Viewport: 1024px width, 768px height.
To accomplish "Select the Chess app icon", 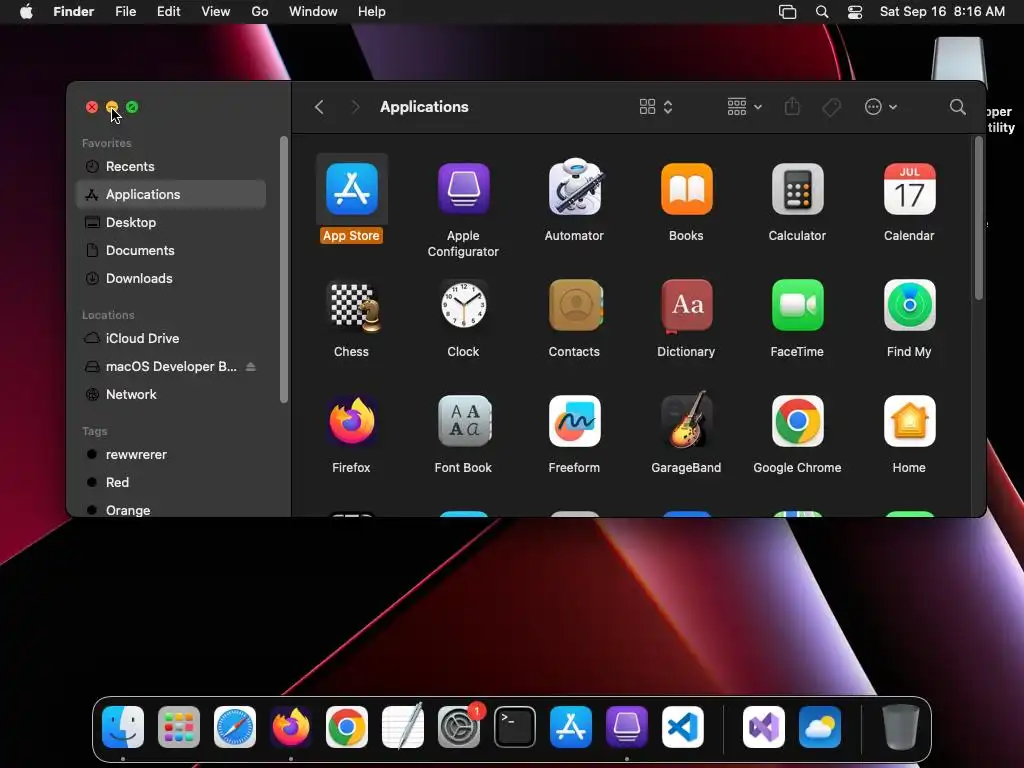I will 353,306.
